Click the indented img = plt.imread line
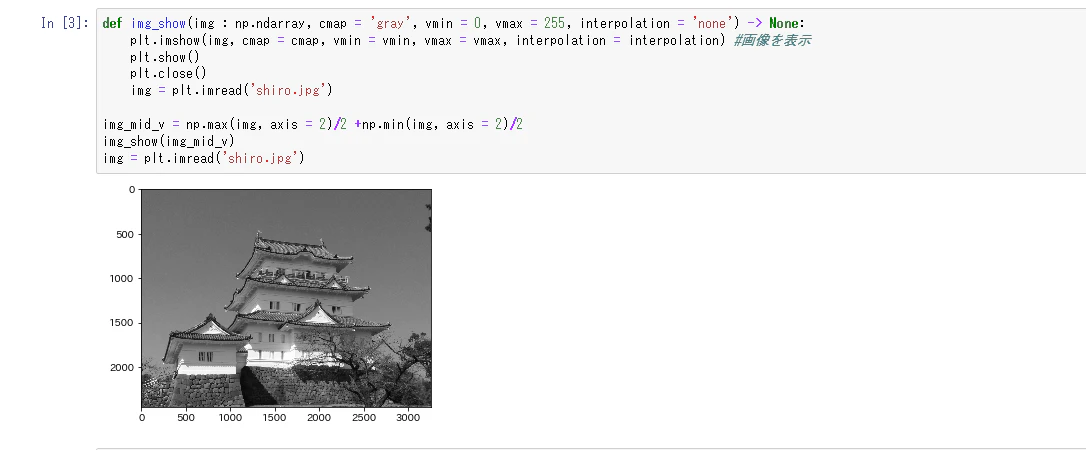 click(x=232, y=90)
